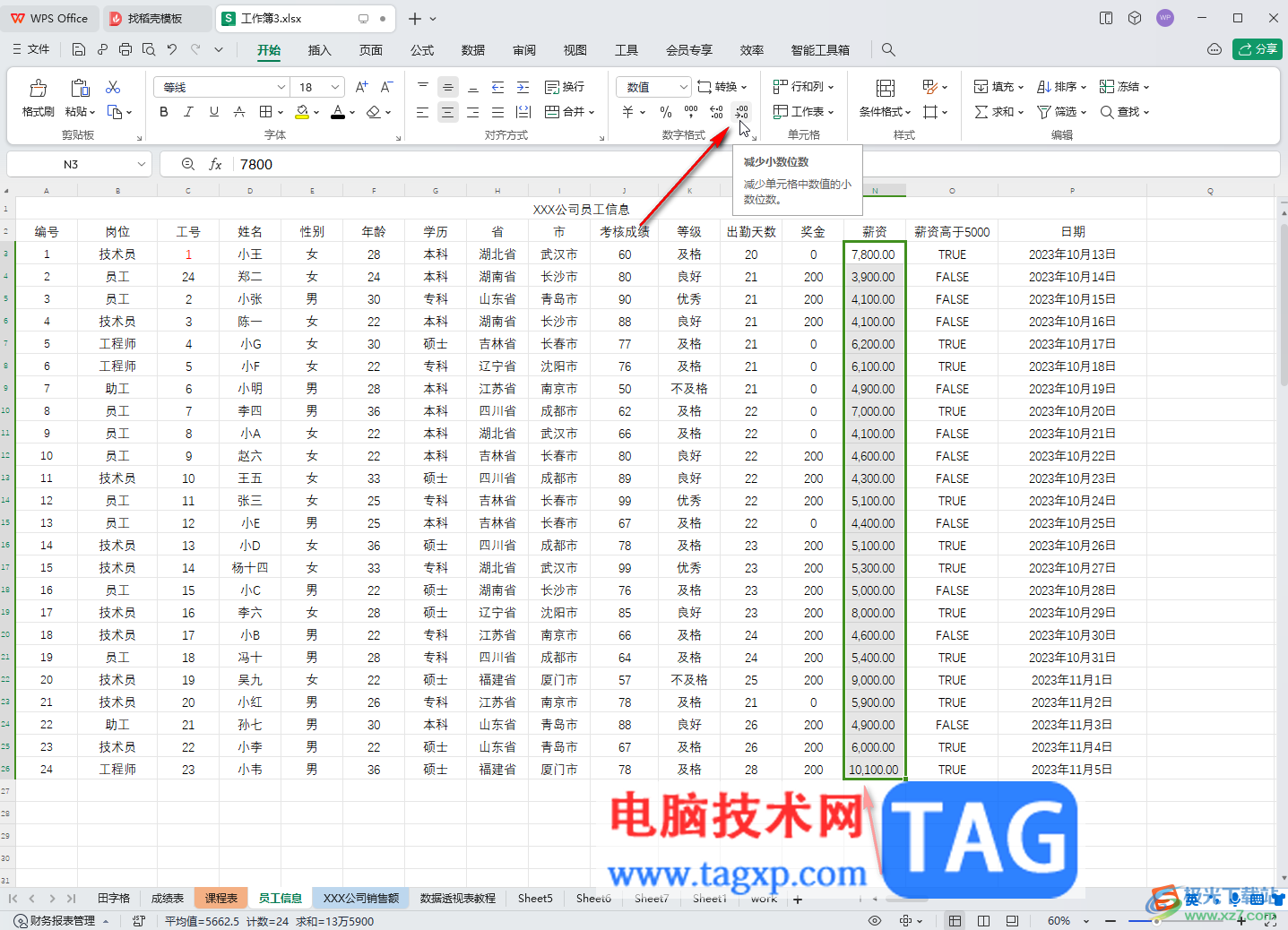Click the Distributed alignment icon
This screenshot has height=930, width=1288.
[524, 112]
